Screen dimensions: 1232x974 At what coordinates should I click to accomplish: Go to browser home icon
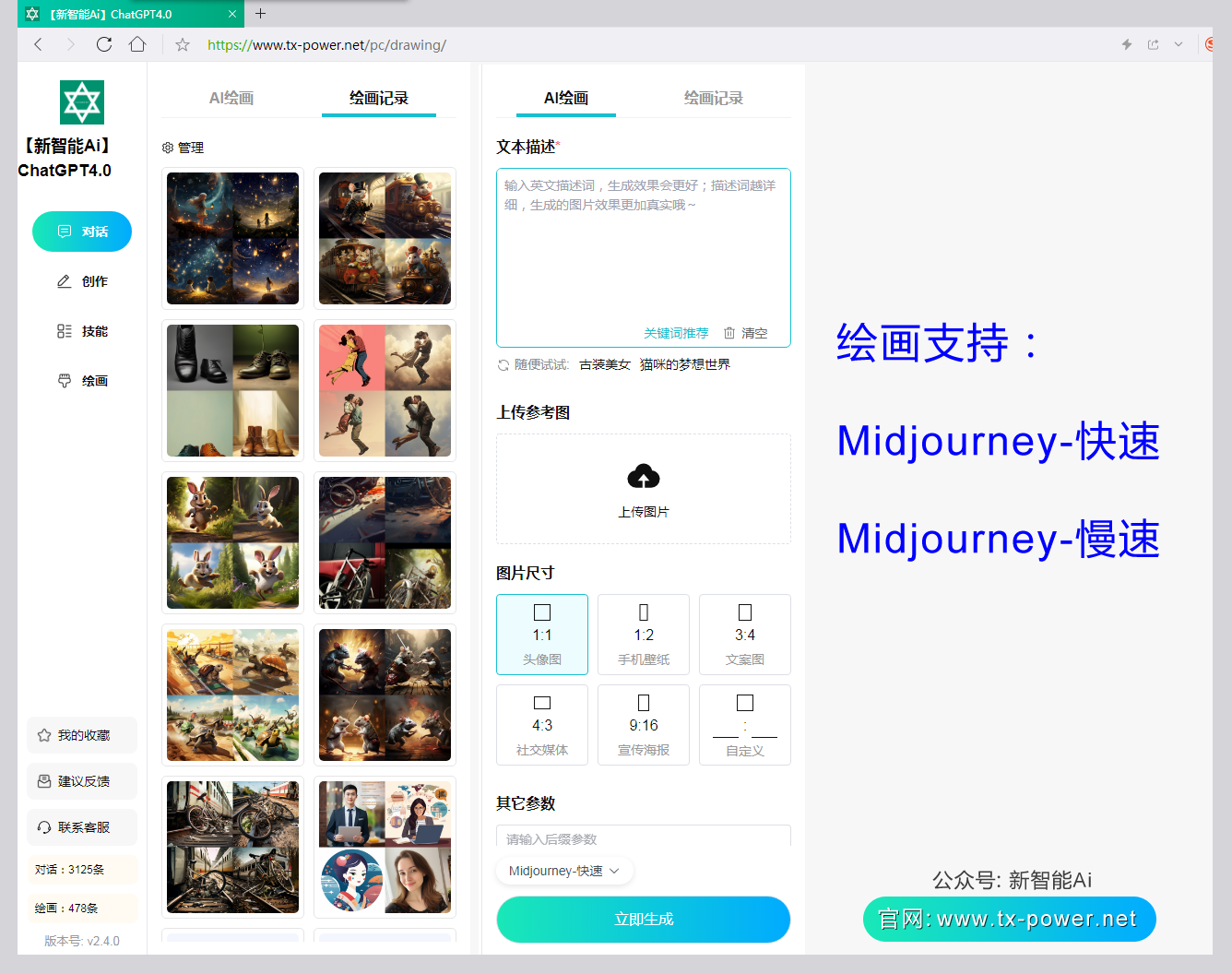(x=137, y=44)
